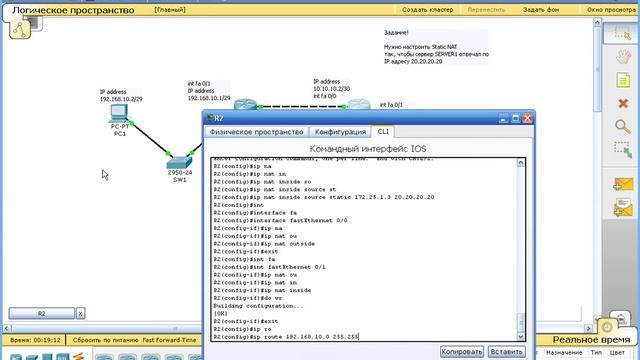Open the logical workspace navigation icon

(x=20, y=29)
